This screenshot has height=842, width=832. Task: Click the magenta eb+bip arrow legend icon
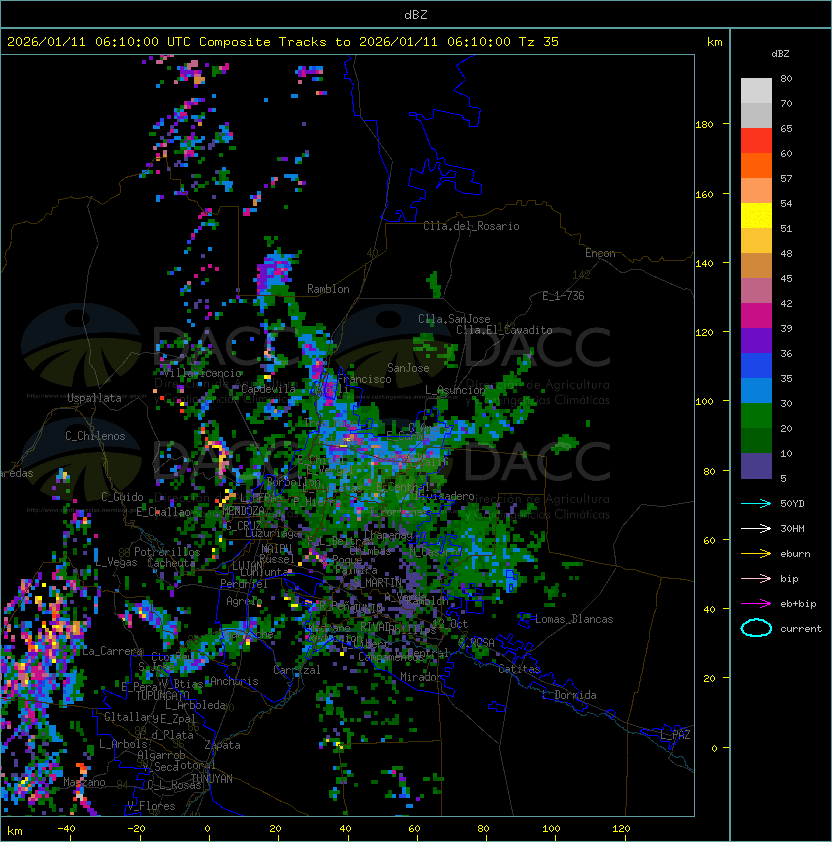pos(756,604)
